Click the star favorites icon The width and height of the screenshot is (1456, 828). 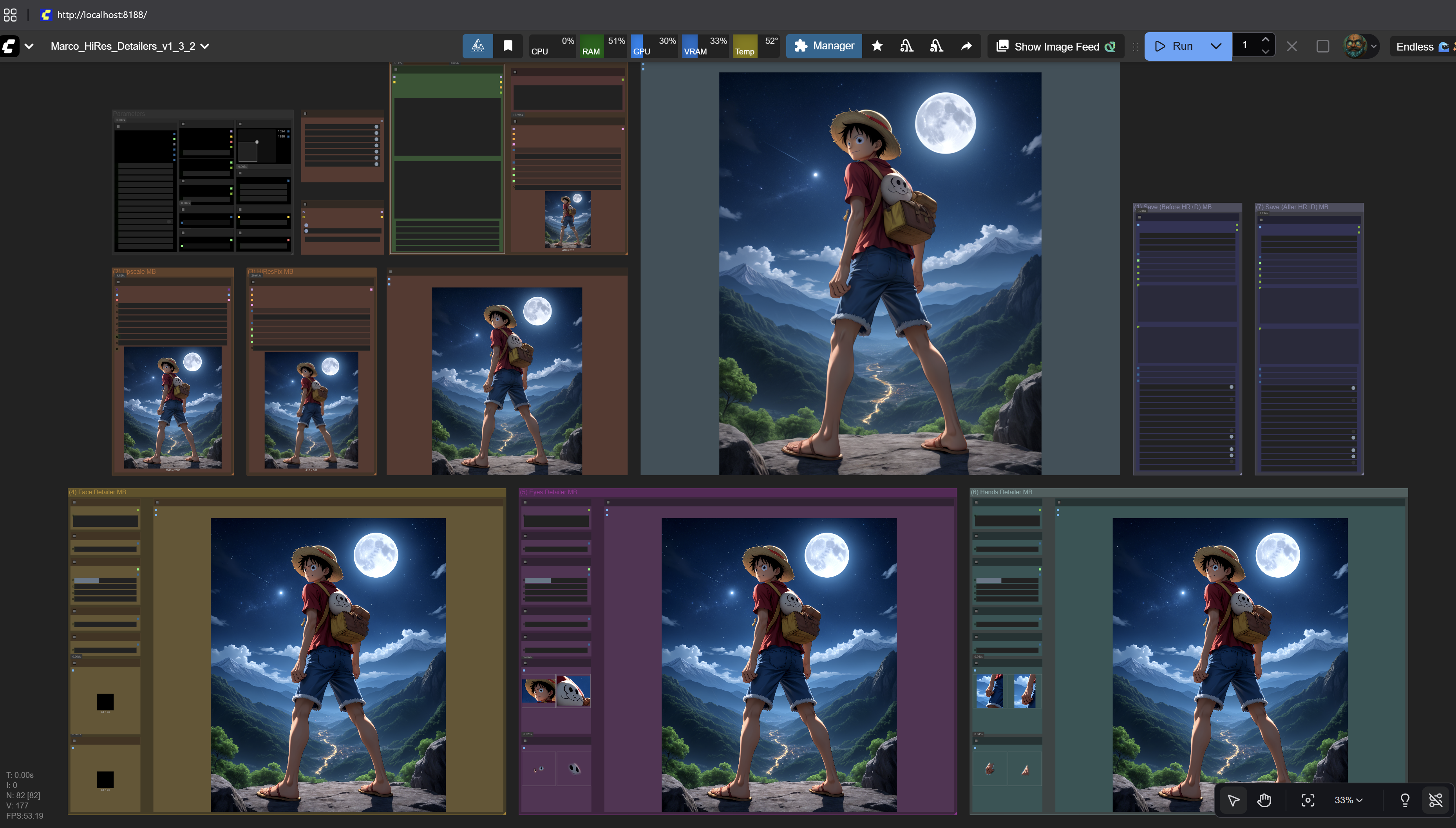click(877, 46)
